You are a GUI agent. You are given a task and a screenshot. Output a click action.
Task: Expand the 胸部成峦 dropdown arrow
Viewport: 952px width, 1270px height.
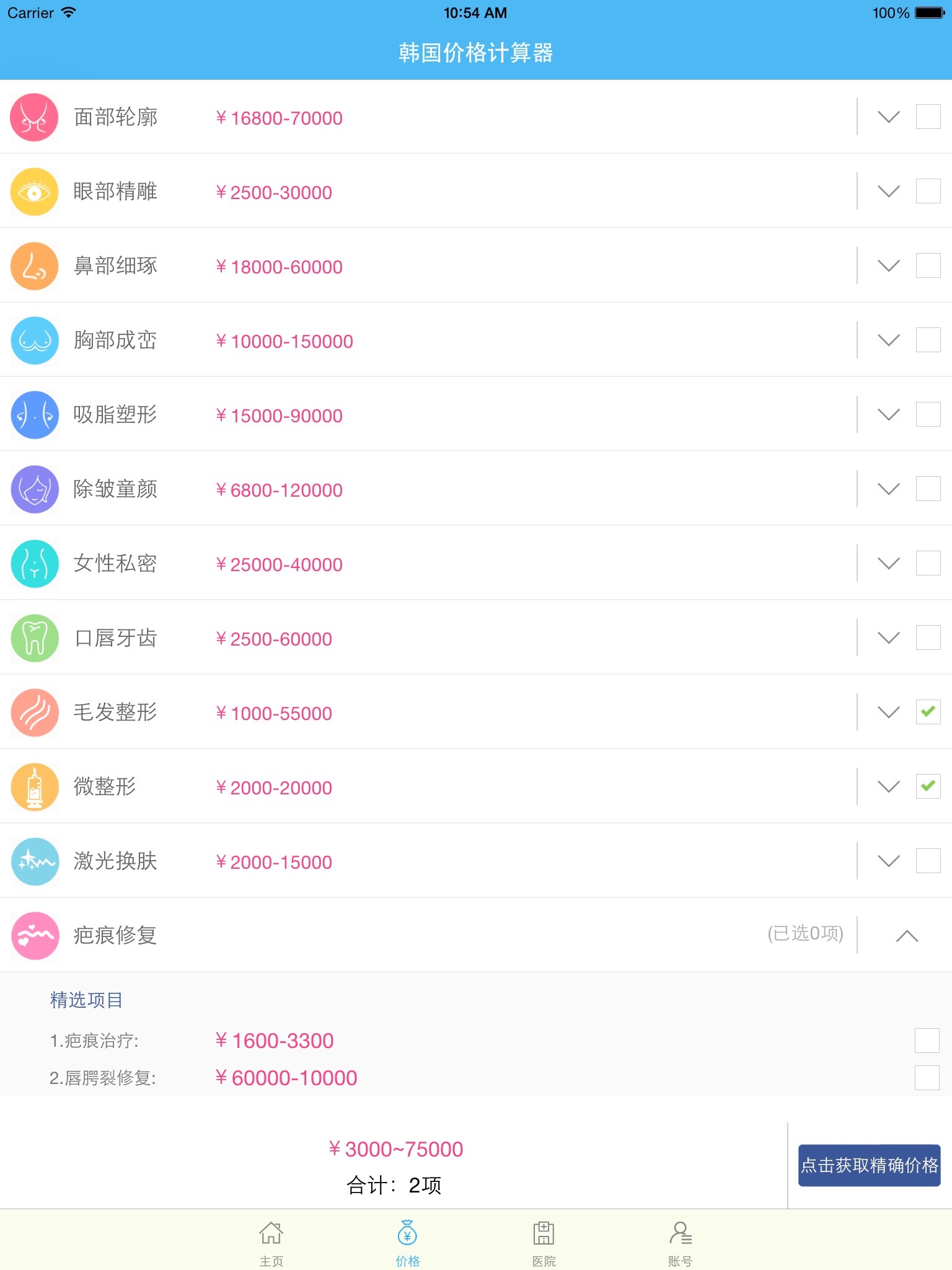[889, 340]
